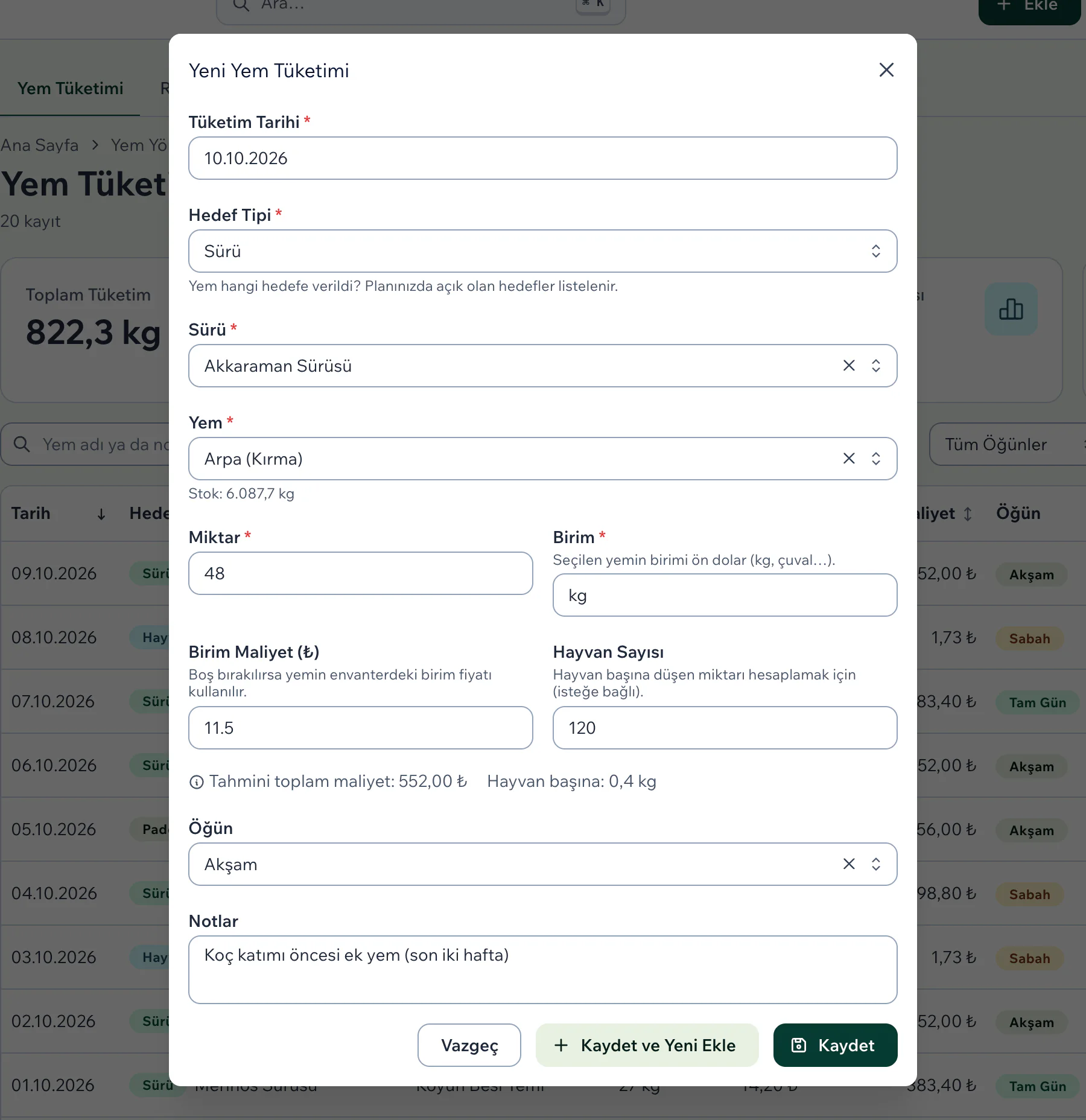Click the info icon next to Tahmini toplam maliyet
This screenshot has height=1120, width=1086.
pyautogui.click(x=197, y=782)
